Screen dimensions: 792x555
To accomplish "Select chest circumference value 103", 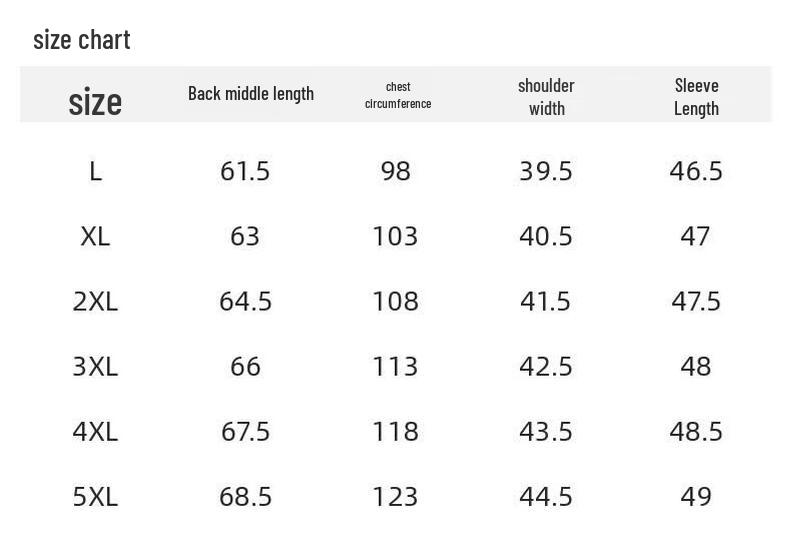I will (395, 236).
